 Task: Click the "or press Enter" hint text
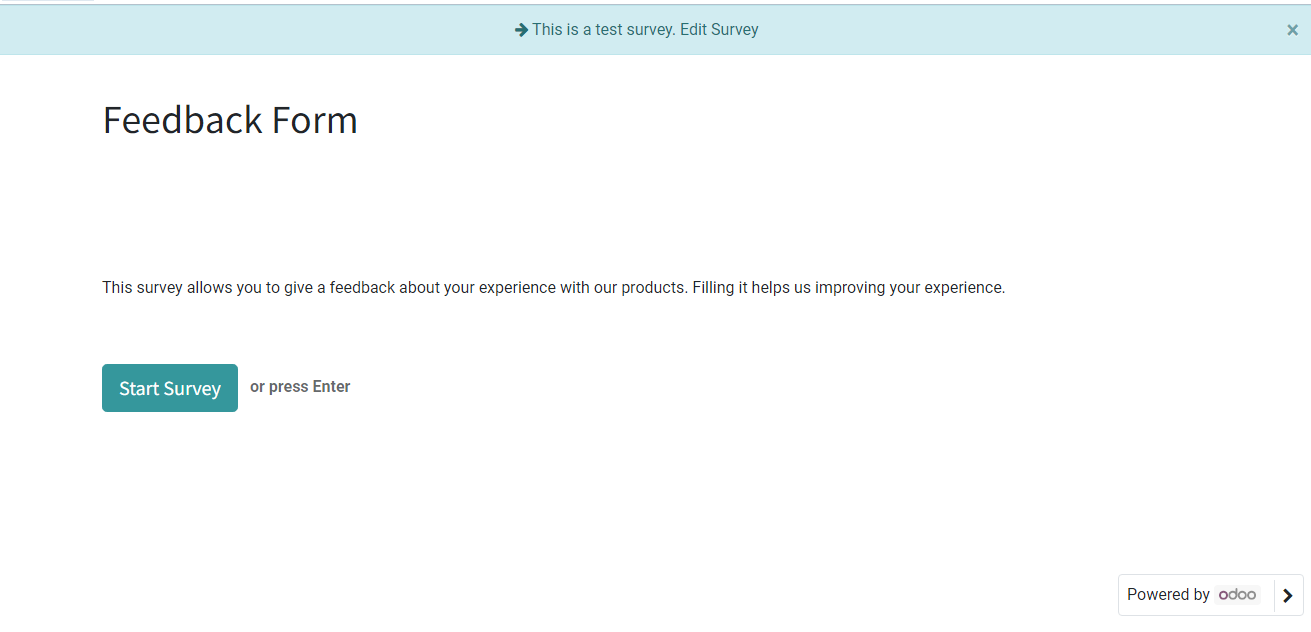pos(300,387)
